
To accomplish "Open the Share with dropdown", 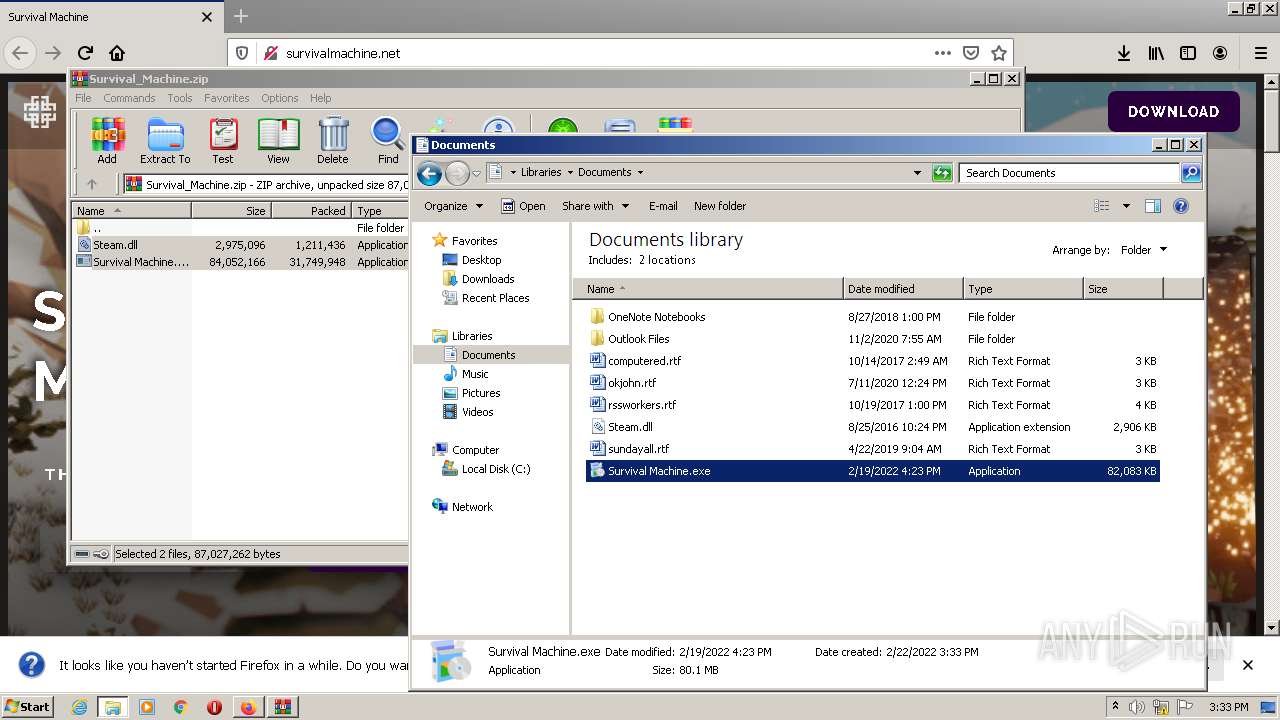I will point(596,206).
